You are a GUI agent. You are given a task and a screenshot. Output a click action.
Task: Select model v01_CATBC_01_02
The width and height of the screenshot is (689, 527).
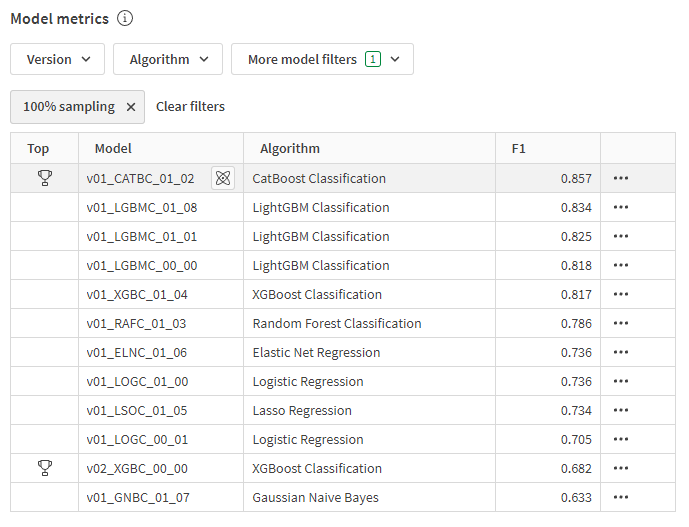[140, 178]
